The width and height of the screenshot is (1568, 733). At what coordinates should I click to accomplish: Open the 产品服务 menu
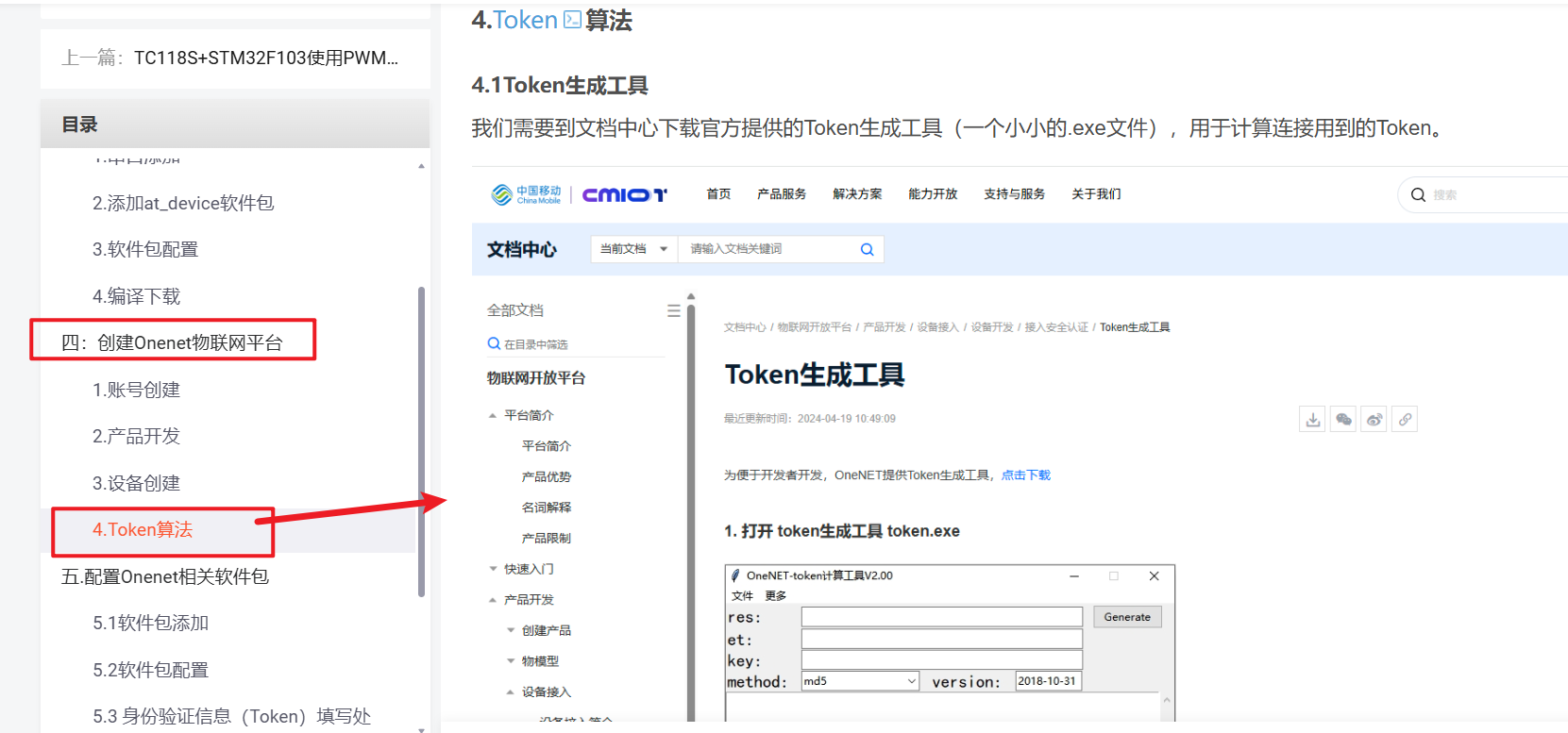tap(782, 194)
